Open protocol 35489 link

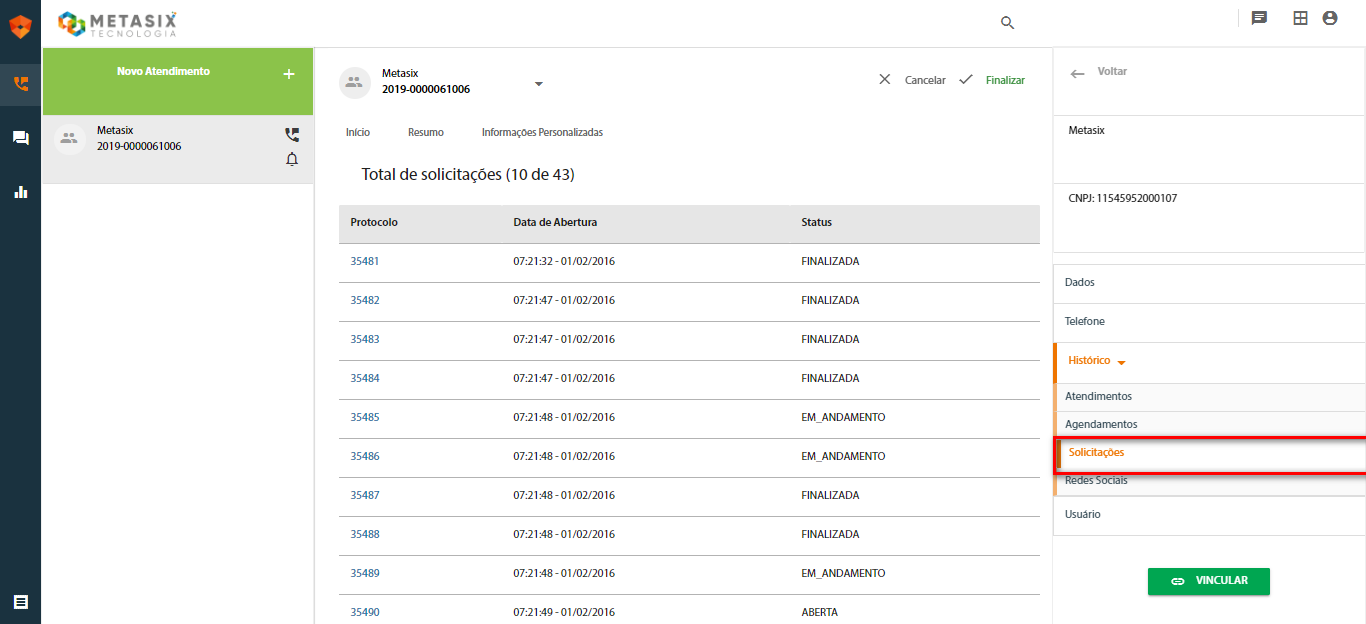tap(365, 573)
